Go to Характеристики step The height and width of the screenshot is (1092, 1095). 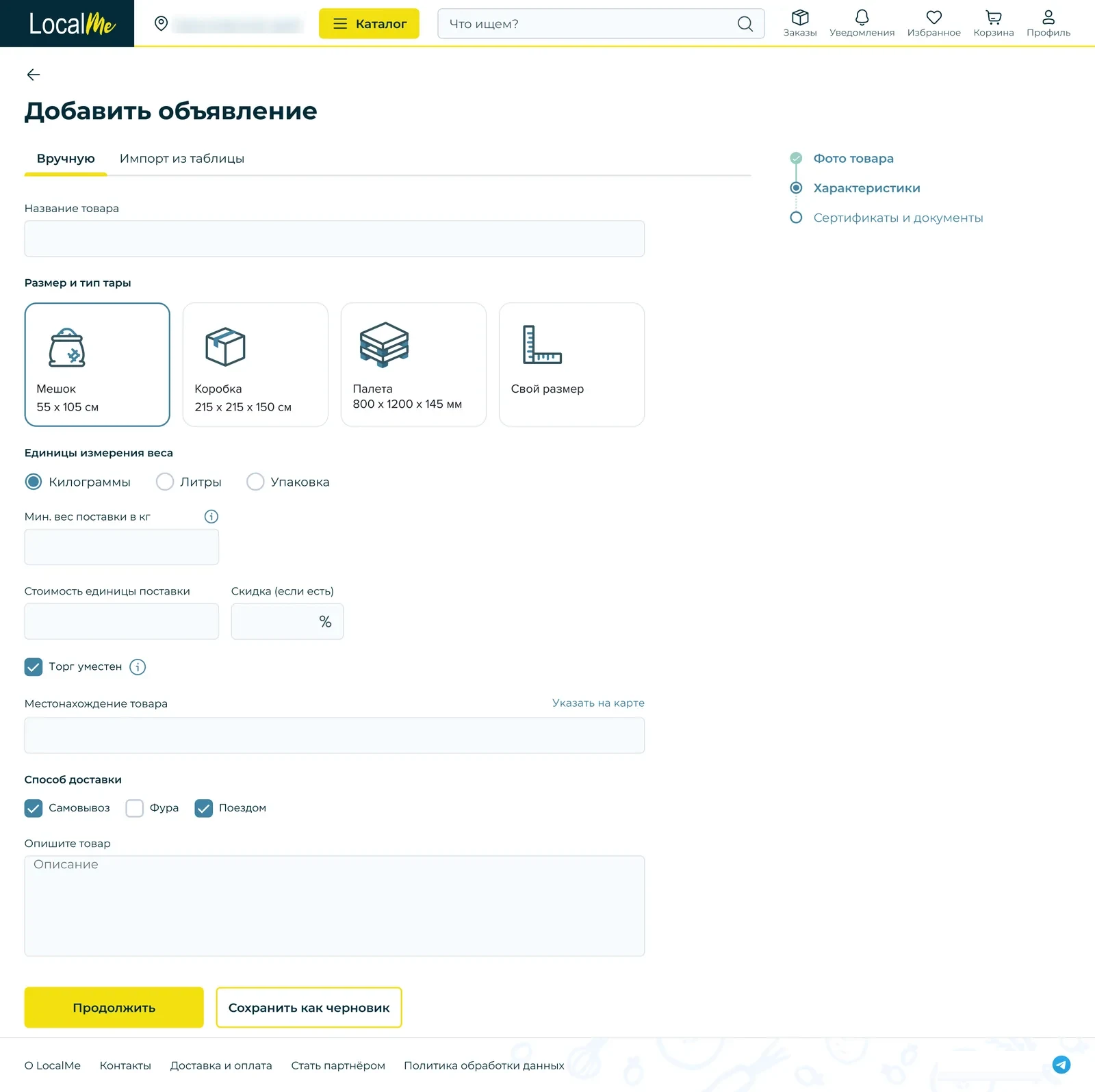point(866,188)
